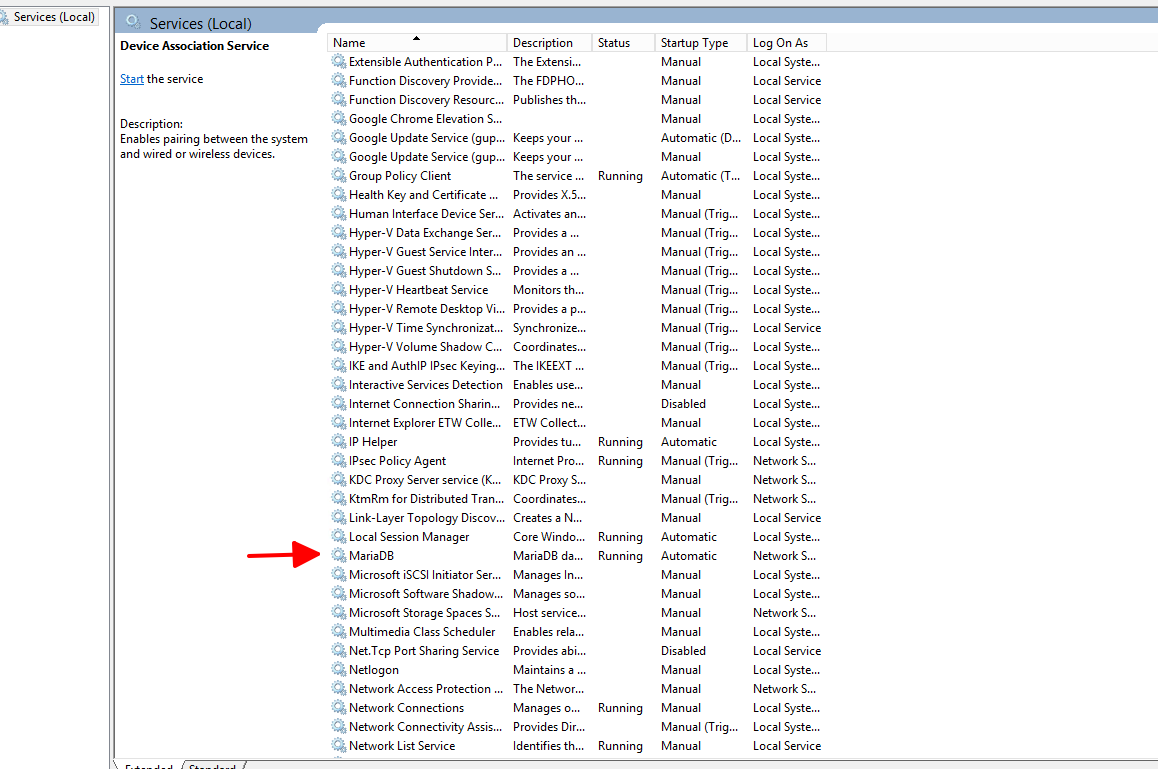Click gear icon of Net.Tcp Port Sharing Service

(338, 650)
